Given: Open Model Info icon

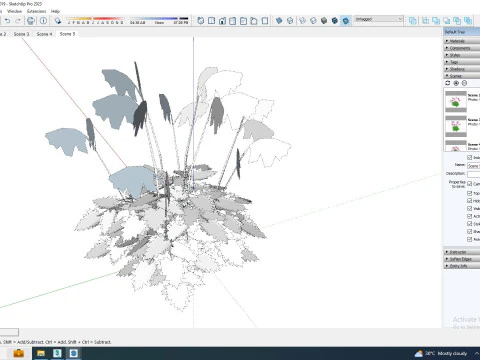Looking at the screenshot, I should click(43, 21).
